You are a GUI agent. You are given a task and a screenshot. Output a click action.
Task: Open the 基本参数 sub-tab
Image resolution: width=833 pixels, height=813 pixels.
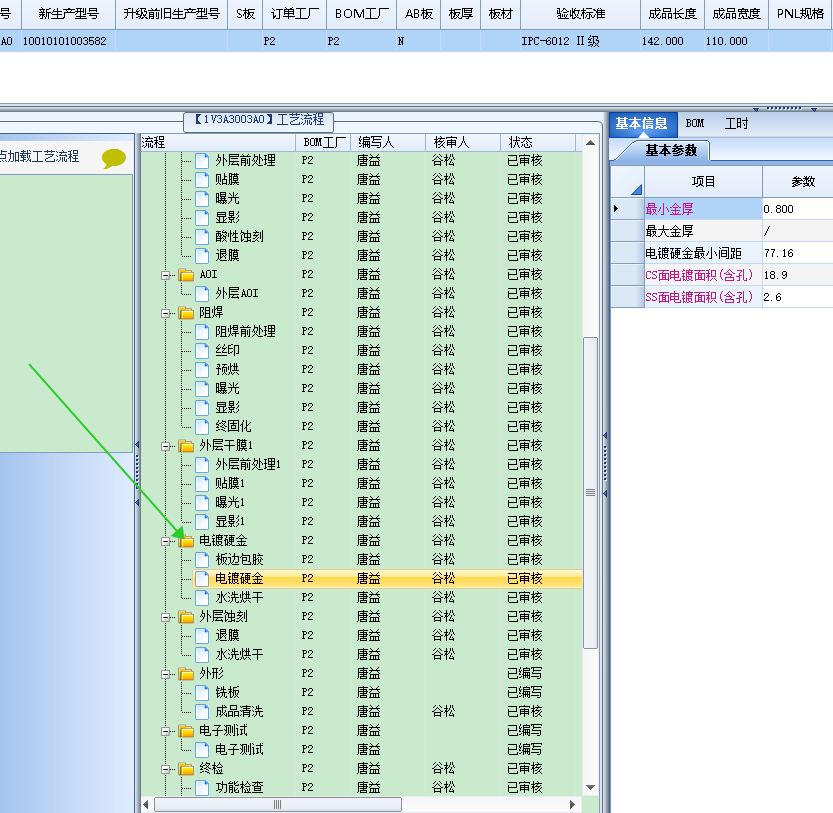671,151
